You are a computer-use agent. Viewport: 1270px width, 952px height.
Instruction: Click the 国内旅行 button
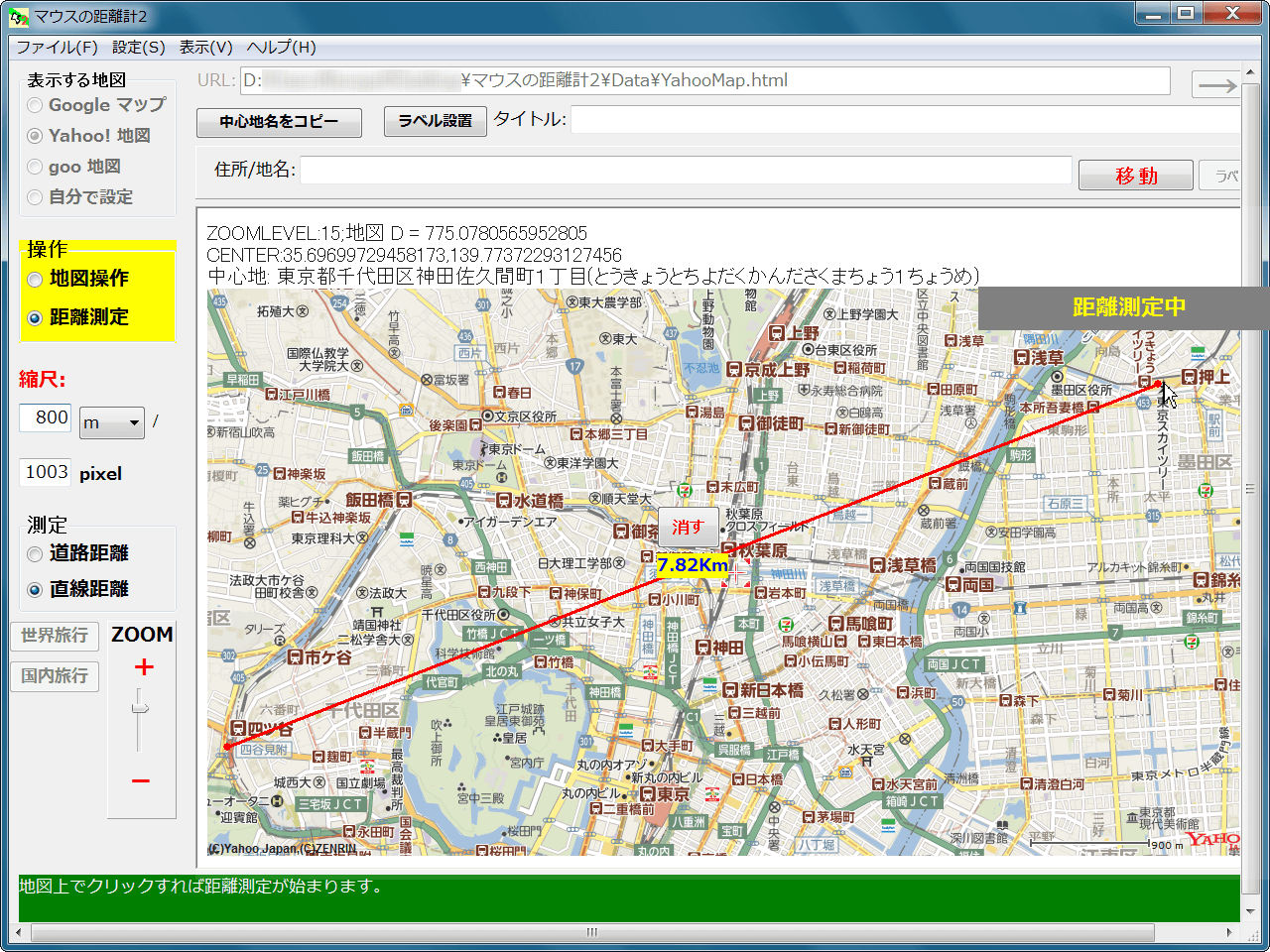point(55,676)
